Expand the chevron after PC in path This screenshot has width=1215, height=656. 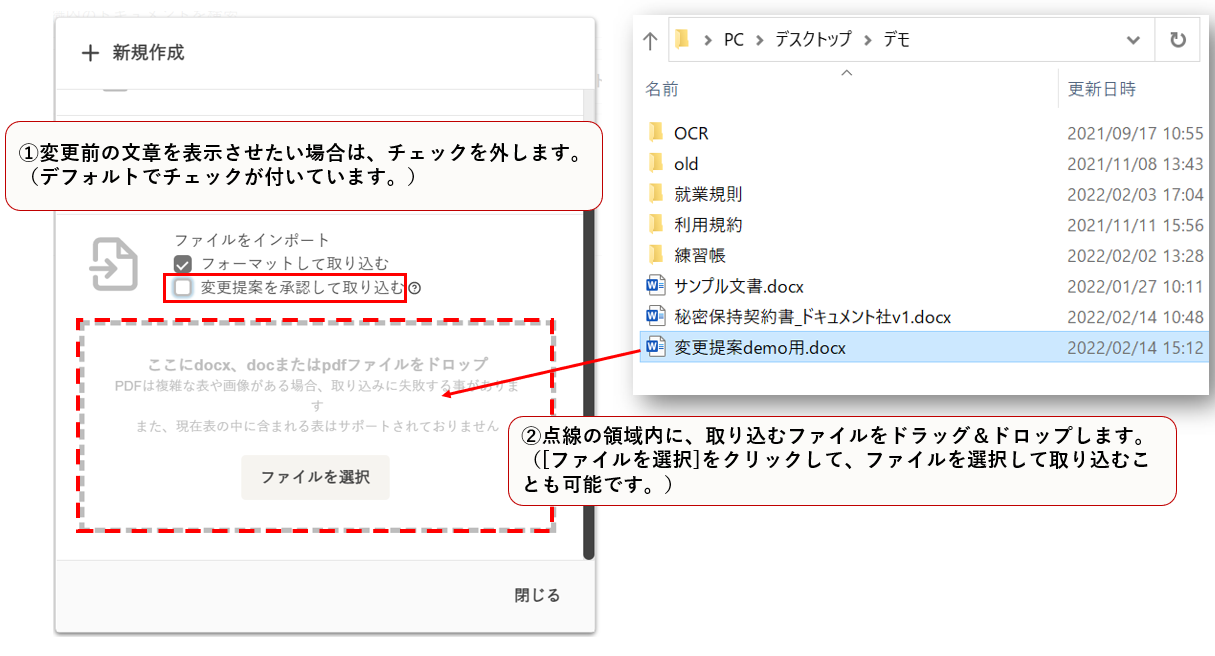(x=760, y=41)
